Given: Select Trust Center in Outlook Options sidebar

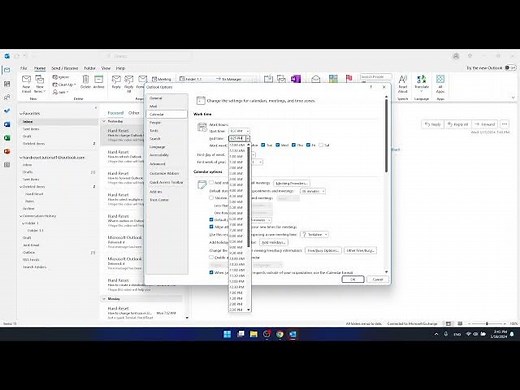Looking at the screenshot, I should pyautogui.click(x=167, y=200).
